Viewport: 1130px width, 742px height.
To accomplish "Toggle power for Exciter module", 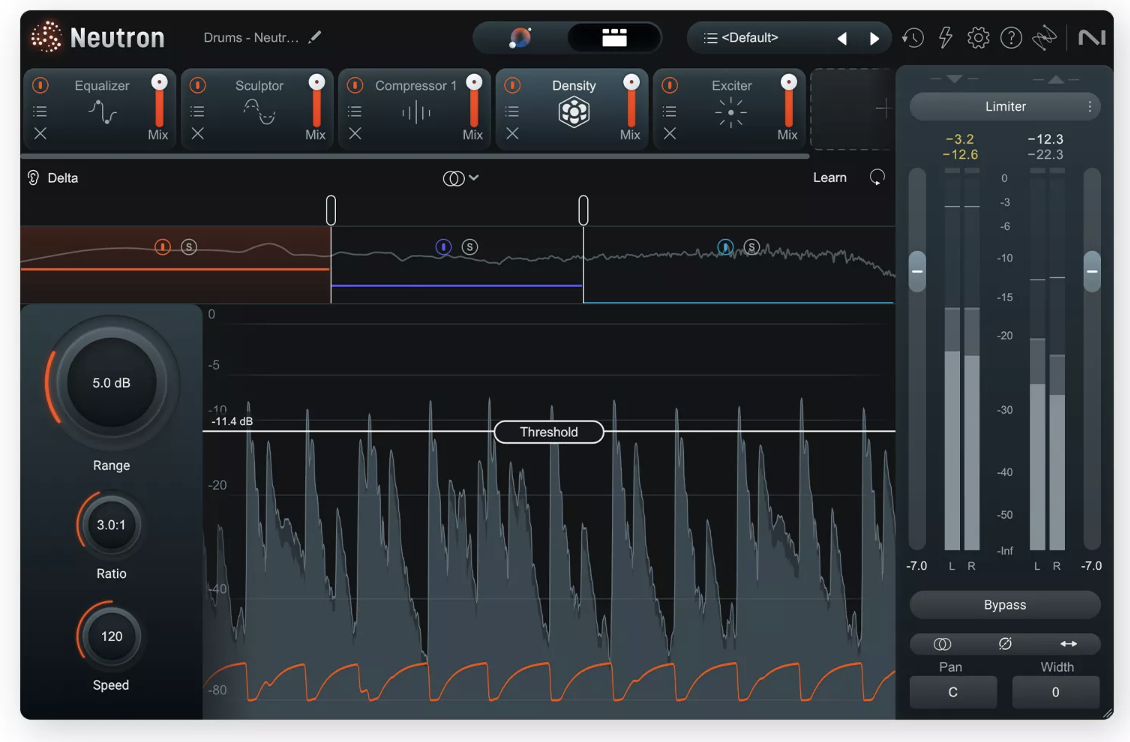I will (x=669, y=85).
